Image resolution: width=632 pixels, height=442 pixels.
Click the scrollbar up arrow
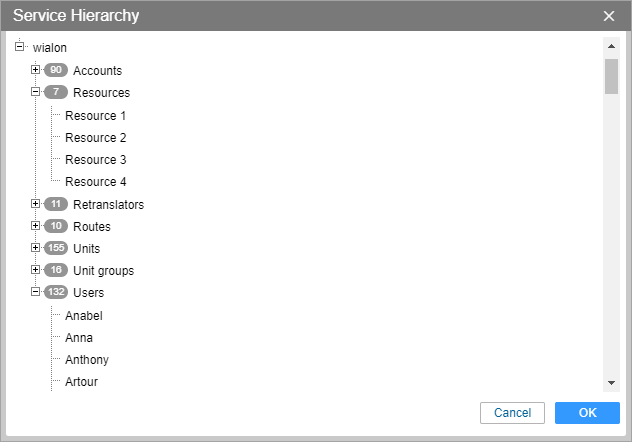click(611, 46)
